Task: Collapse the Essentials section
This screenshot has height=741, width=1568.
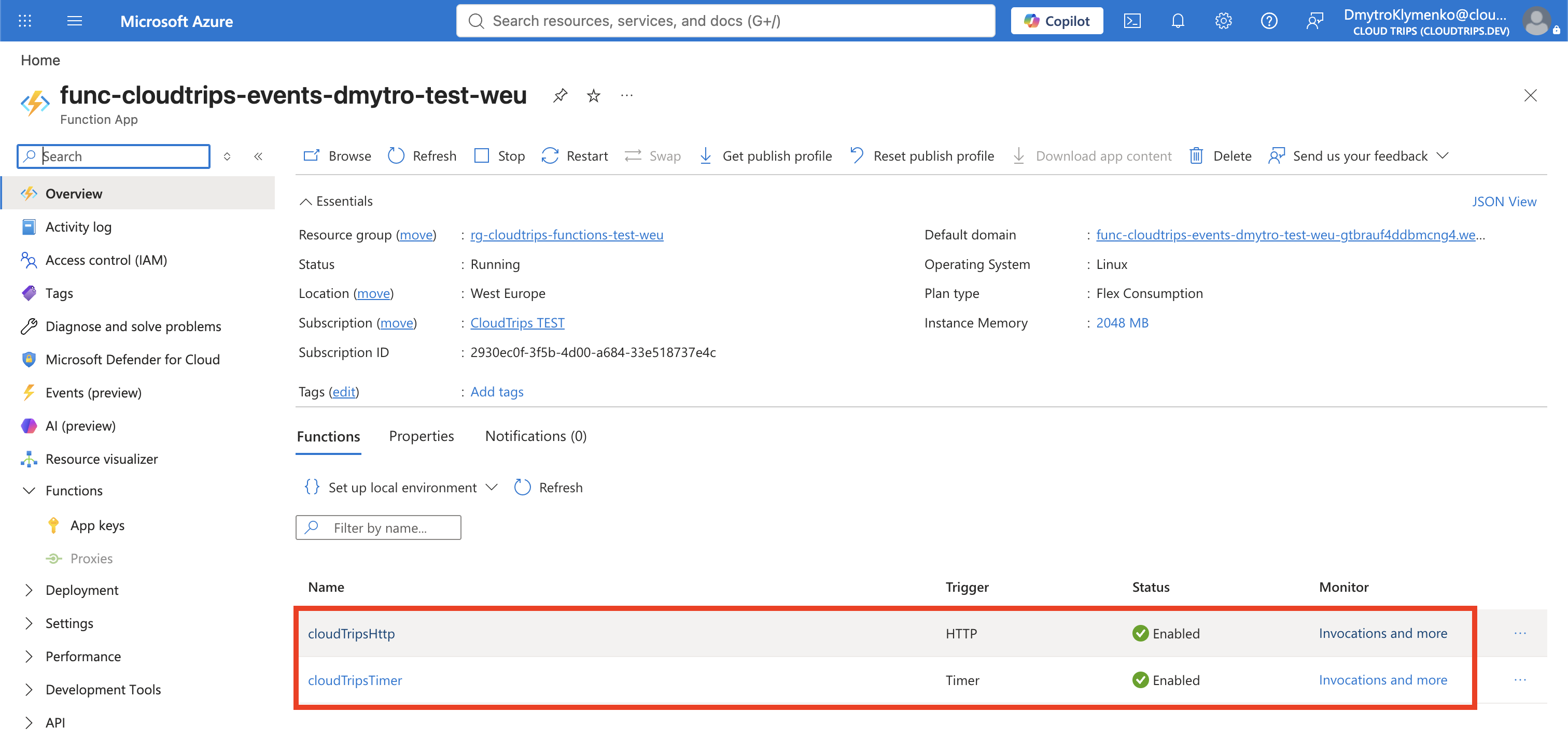Action: [x=336, y=202]
